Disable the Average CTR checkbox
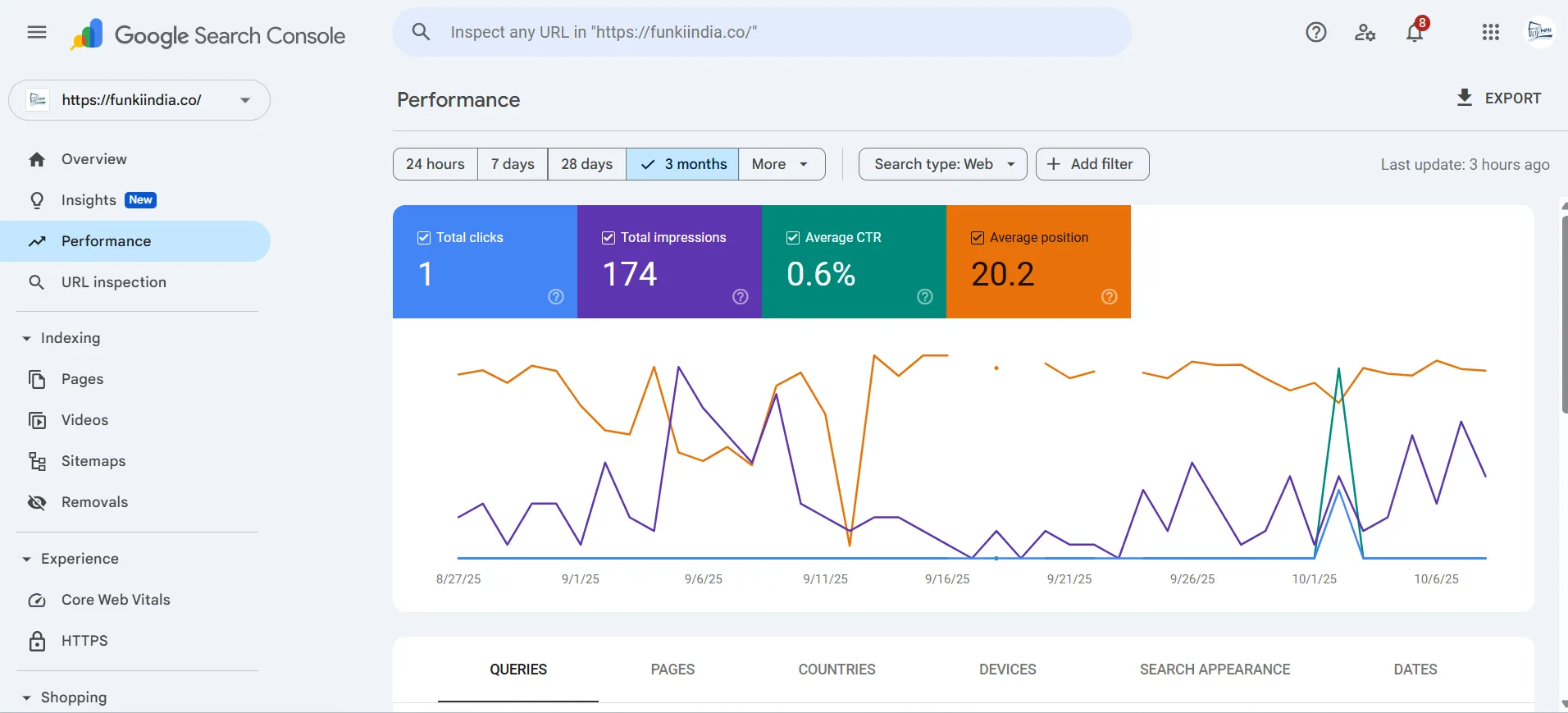This screenshot has height=713, width=1568. [793, 238]
